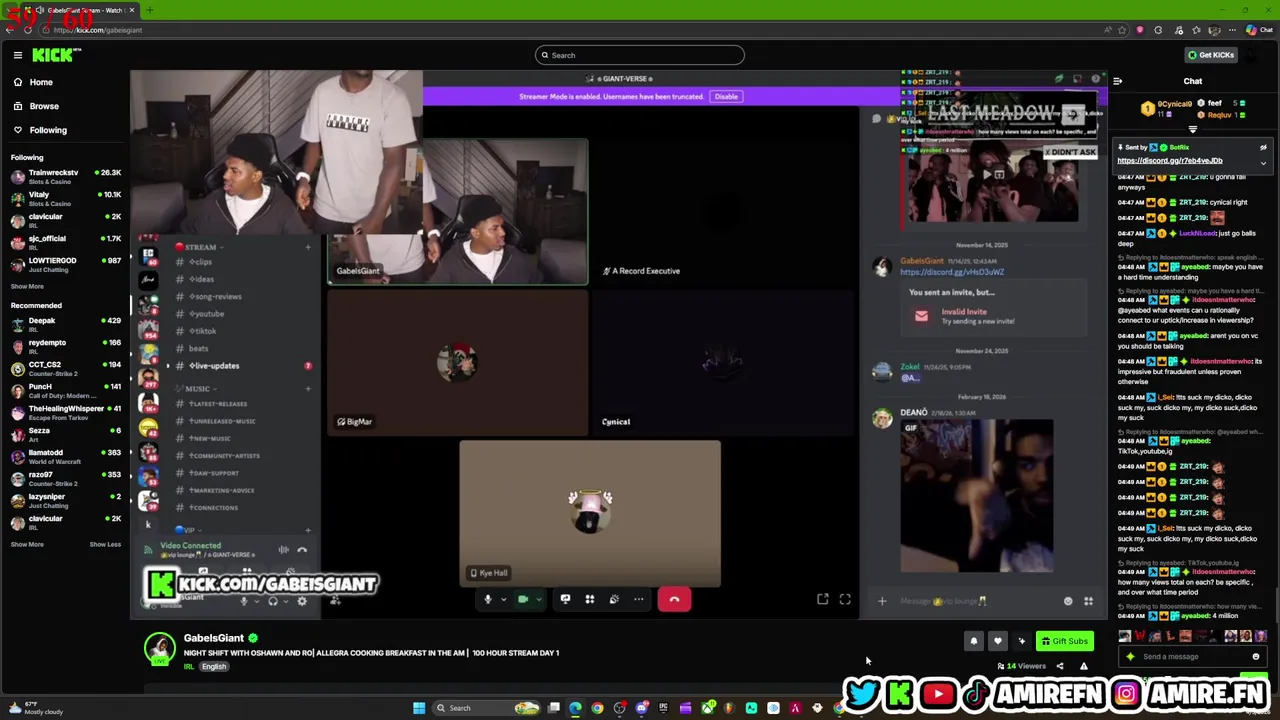Screen dimensions: 1280x720
Task: Hang up the Discord call
Action: coord(674,599)
